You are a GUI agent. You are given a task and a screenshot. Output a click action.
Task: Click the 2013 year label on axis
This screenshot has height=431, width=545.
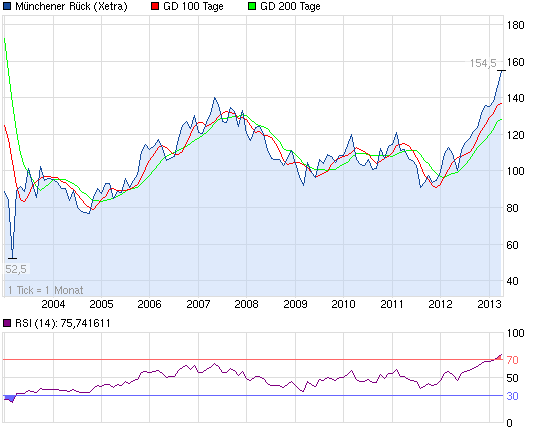click(x=489, y=304)
